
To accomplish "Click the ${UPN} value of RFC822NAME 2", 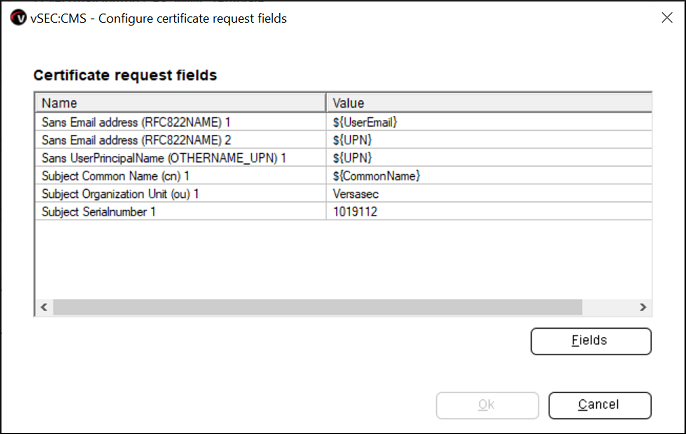I will tap(489, 140).
